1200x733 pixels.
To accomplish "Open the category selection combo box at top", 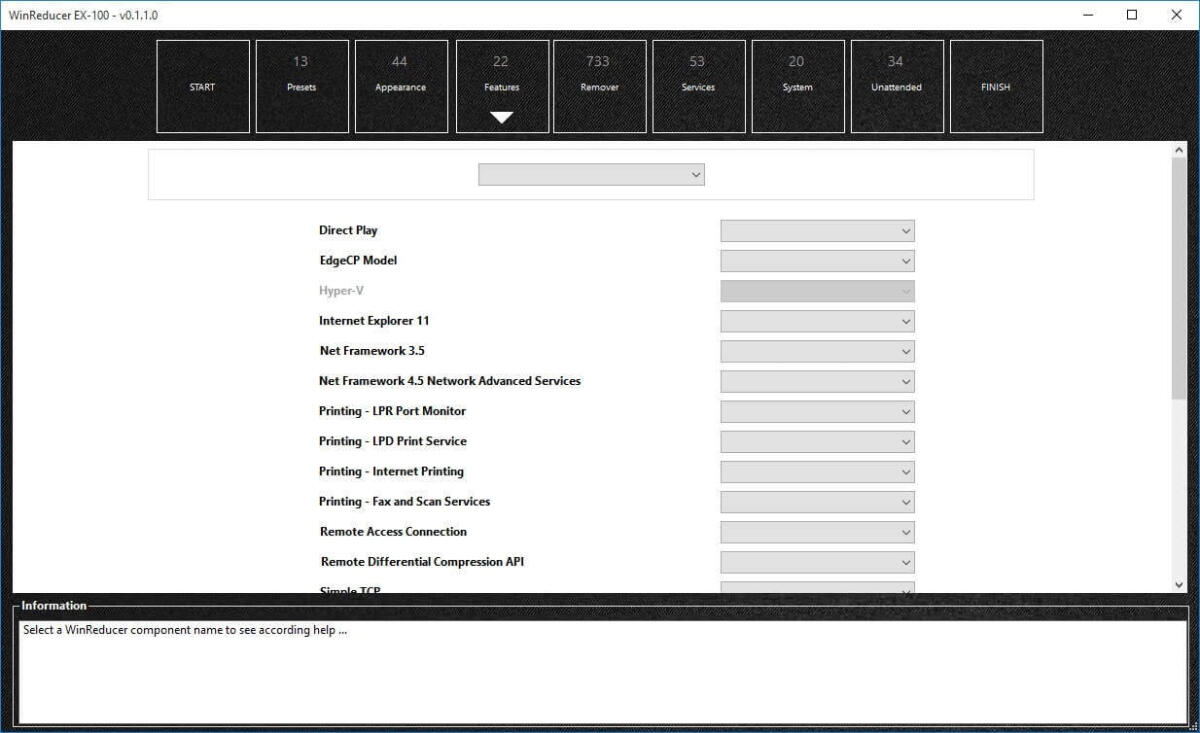I will pos(591,173).
